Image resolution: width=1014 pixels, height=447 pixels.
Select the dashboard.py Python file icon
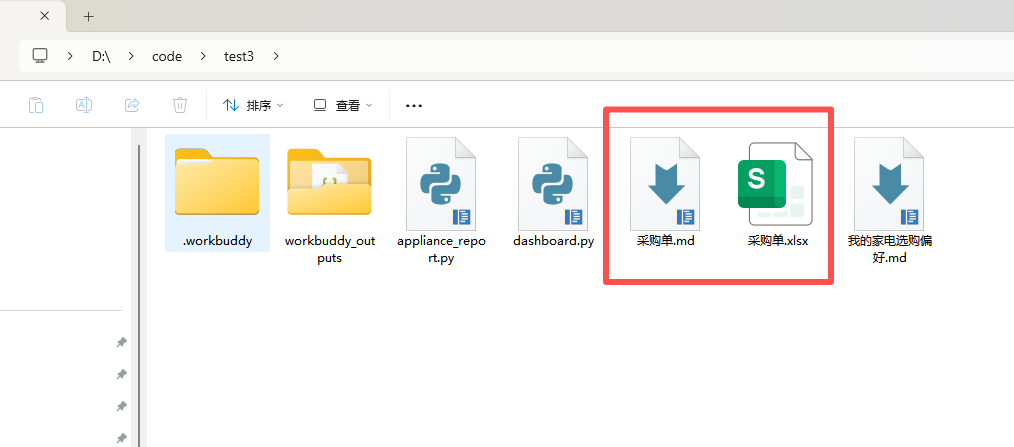[x=553, y=184]
